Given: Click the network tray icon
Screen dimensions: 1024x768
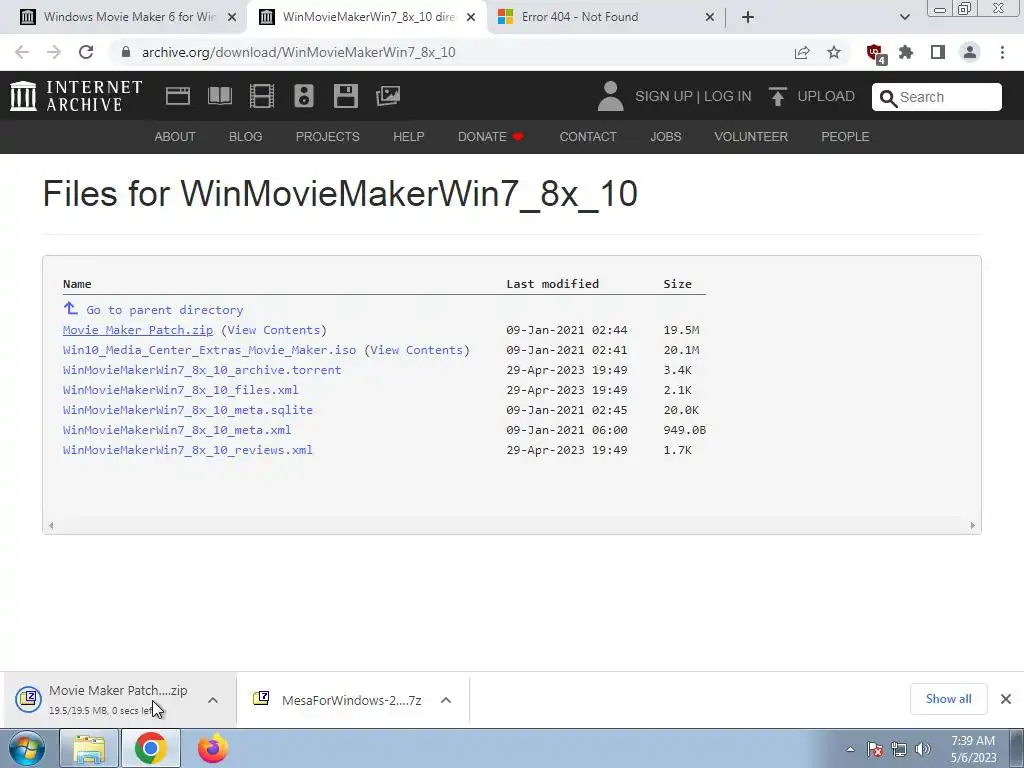Looking at the screenshot, I should [899, 749].
